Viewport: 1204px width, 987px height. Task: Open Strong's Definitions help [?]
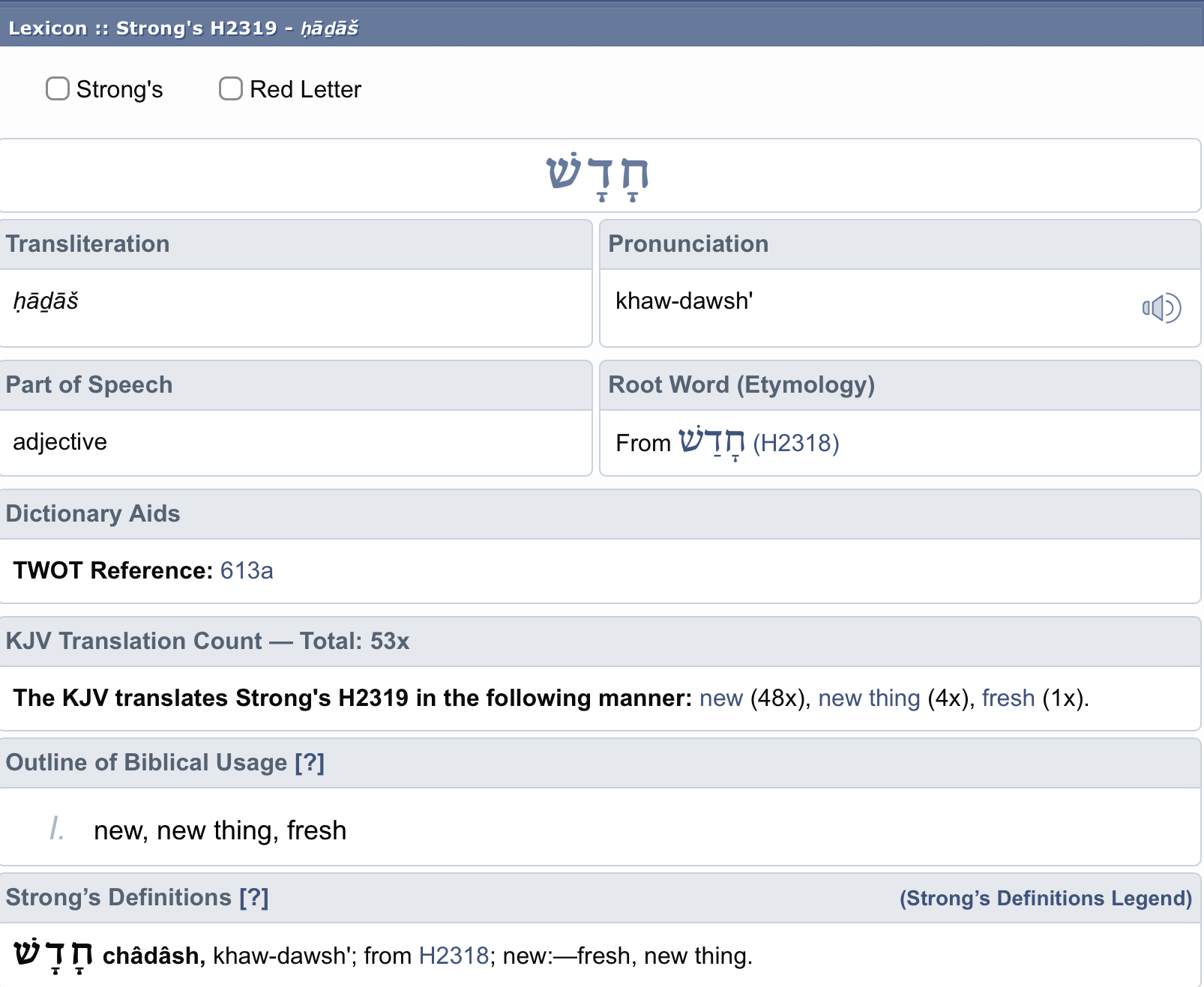click(254, 897)
